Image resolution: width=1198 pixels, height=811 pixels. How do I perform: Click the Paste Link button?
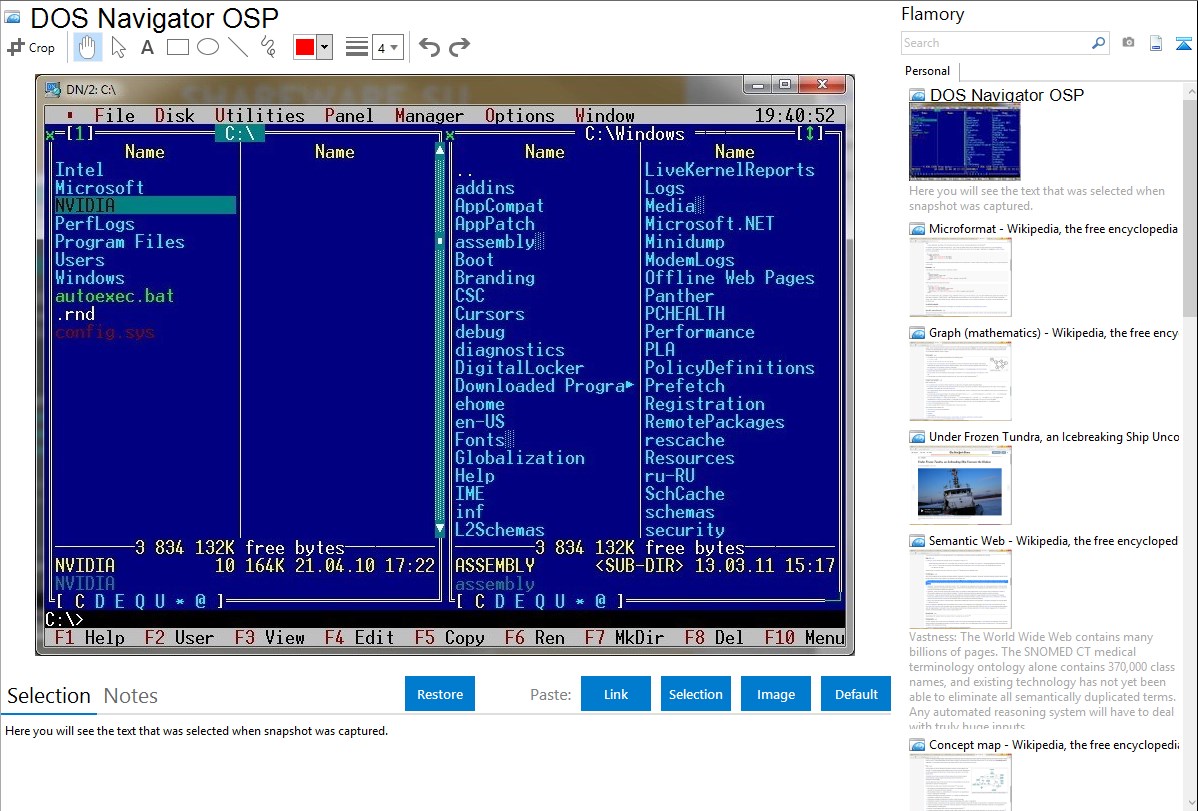pos(616,694)
